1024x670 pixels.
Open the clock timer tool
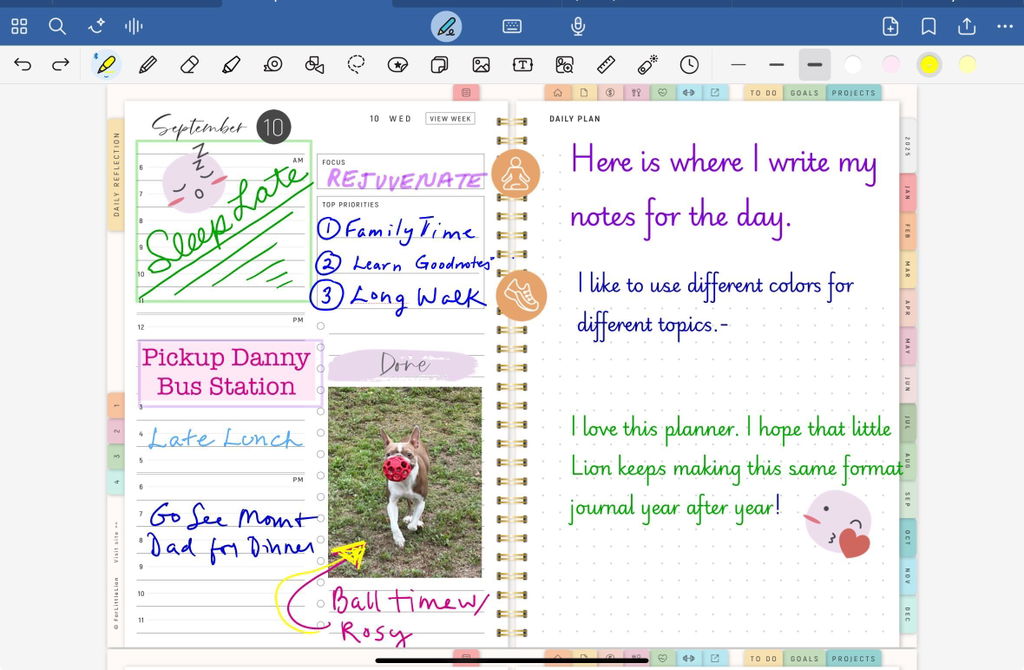(690, 65)
